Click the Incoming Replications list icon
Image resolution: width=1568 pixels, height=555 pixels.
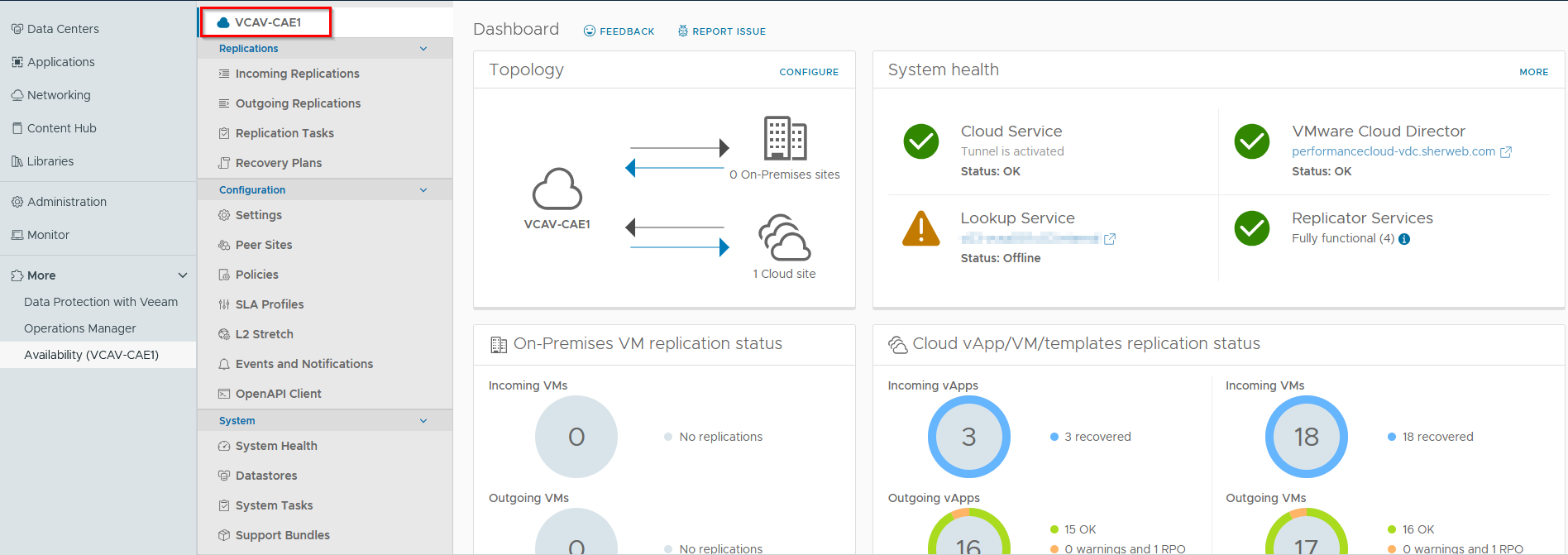point(224,74)
